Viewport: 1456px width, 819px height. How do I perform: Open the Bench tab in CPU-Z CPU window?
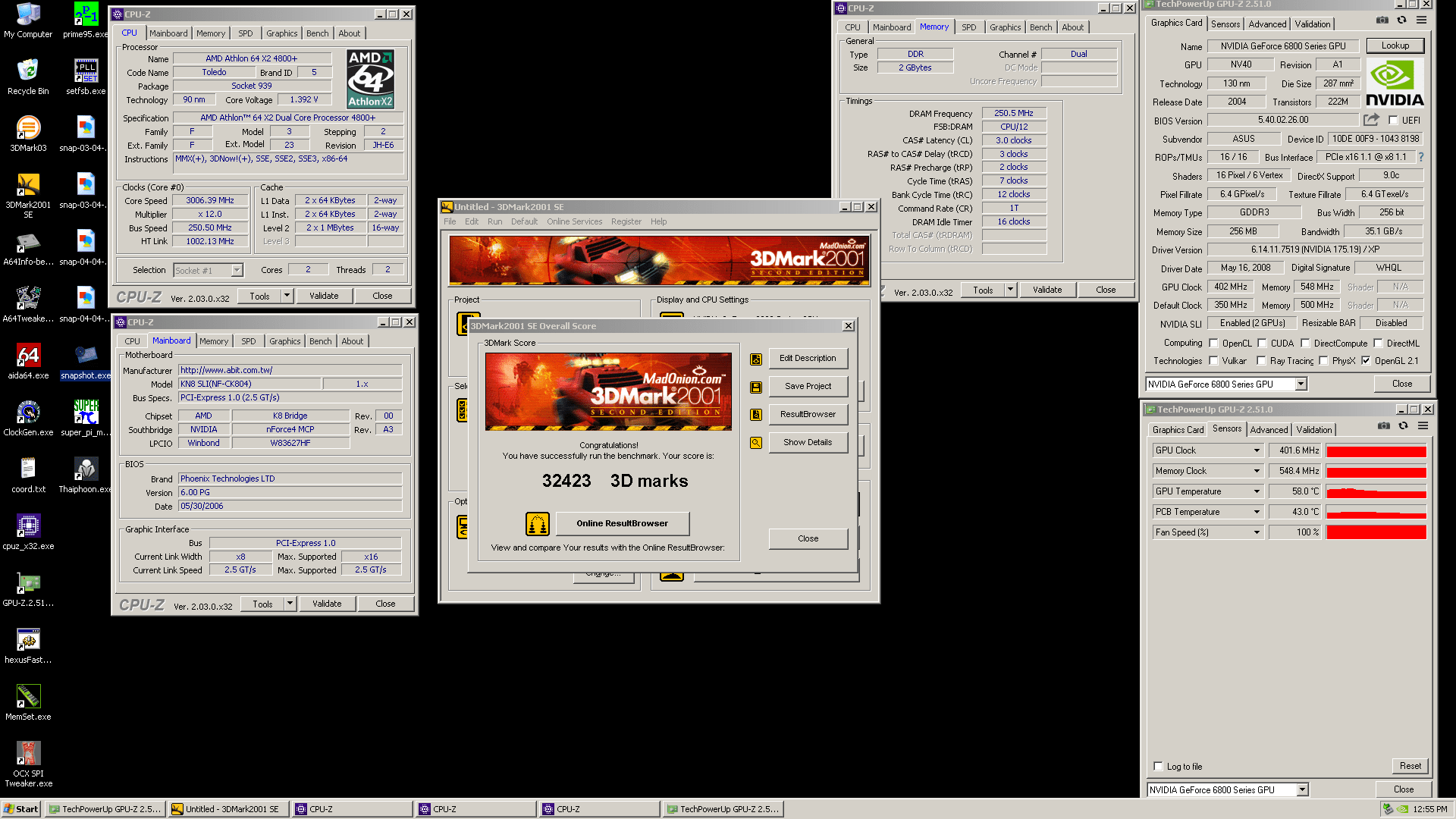click(x=318, y=33)
